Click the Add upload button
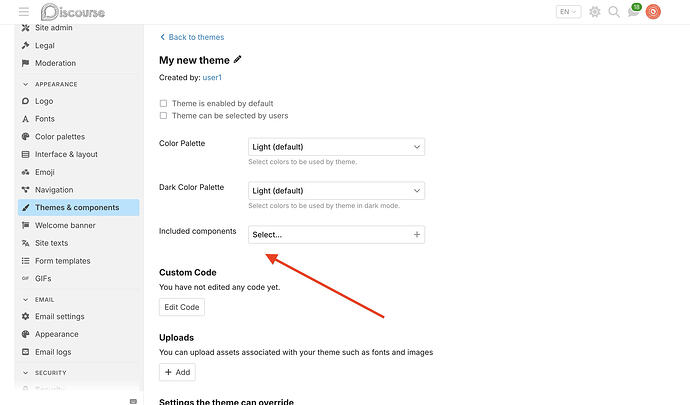690x405 pixels. (177, 372)
